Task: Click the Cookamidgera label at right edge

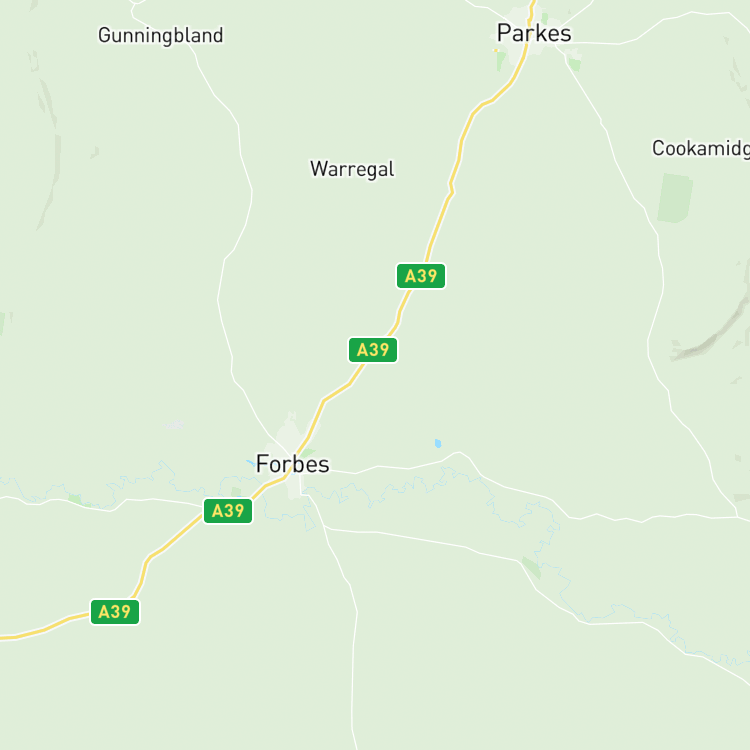Action: [701, 148]
